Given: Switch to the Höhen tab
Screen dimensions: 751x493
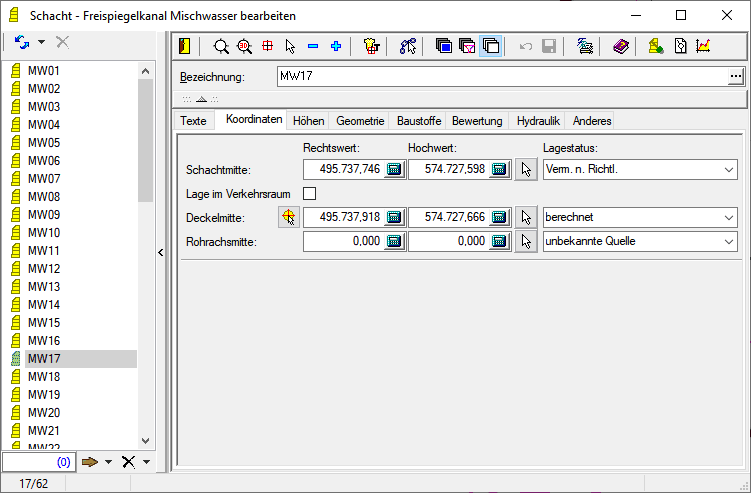Looking at the screenshot, I should click(x=308, y=120).
